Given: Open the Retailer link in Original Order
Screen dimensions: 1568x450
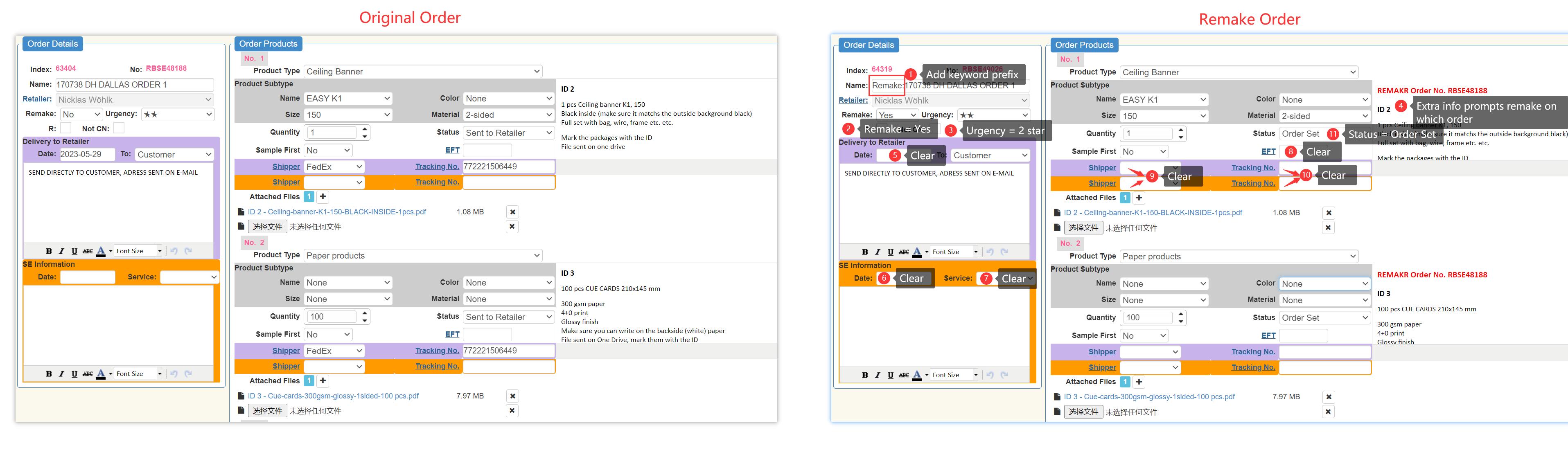Looking at the screenshot, I should point(37,99).
